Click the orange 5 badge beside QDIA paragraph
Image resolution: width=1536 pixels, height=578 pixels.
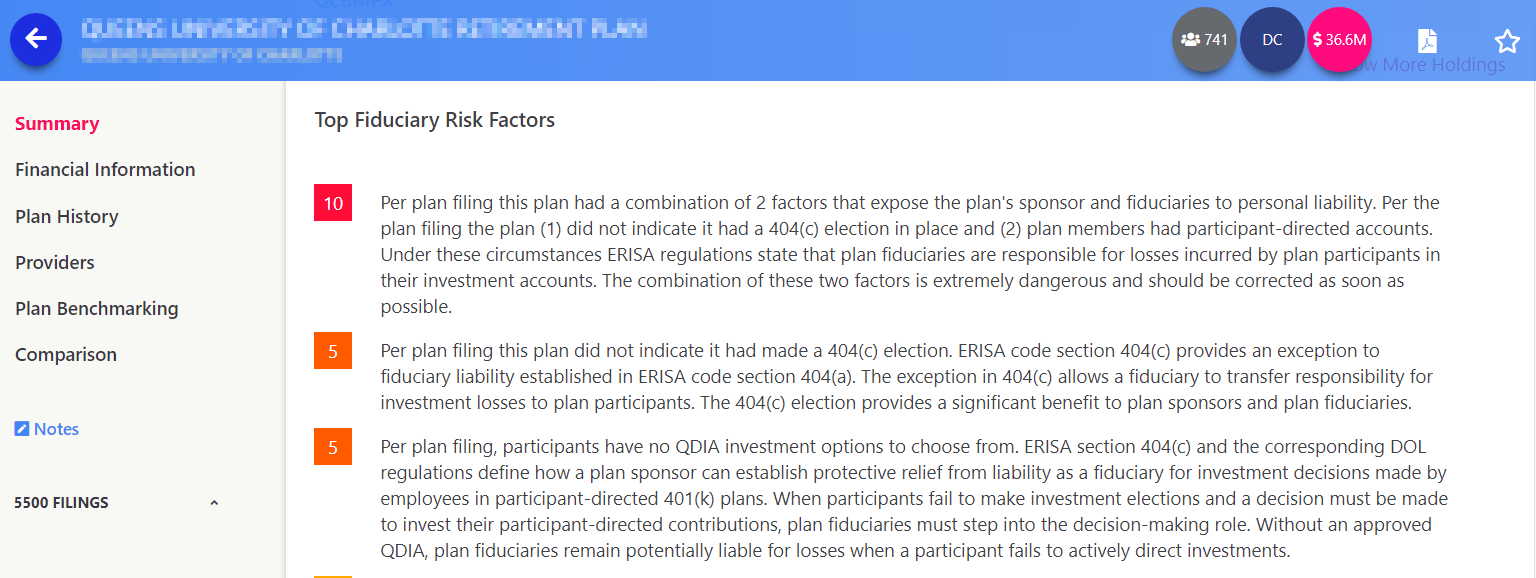333,447
